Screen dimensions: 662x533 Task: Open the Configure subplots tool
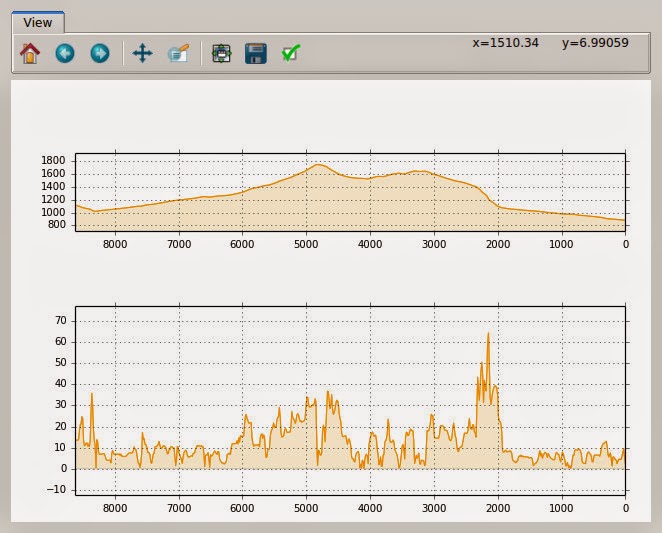point(222,54)
